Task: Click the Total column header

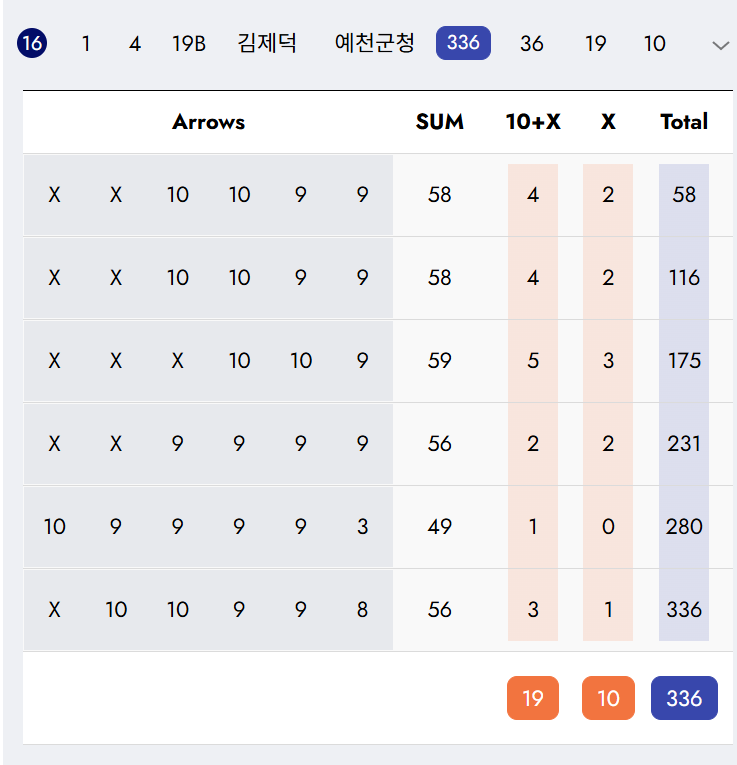Action: coord(684,122)
